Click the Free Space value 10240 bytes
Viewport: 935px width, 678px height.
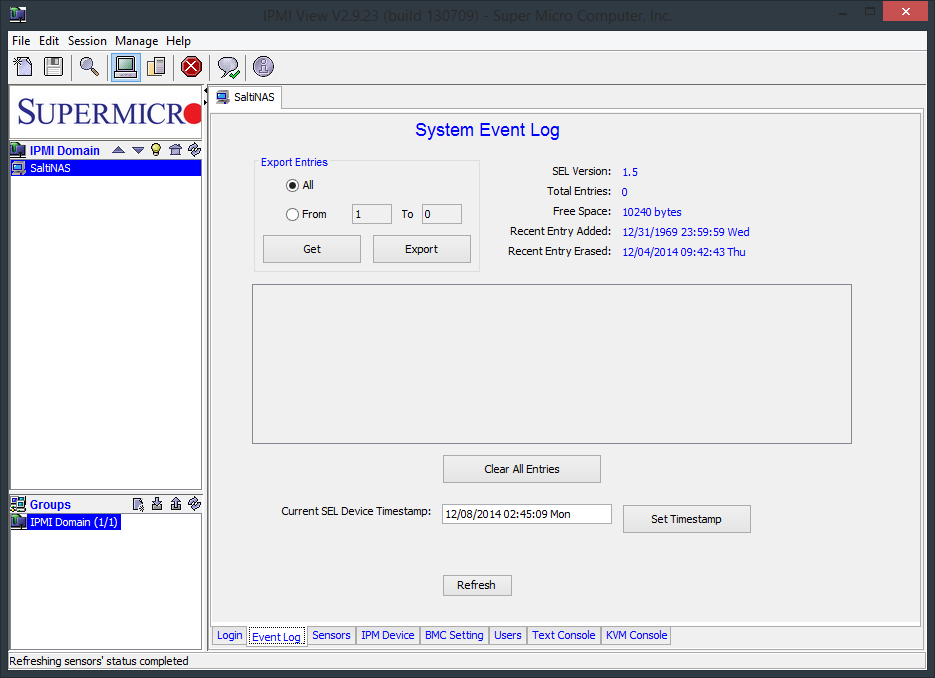[652, 212]
